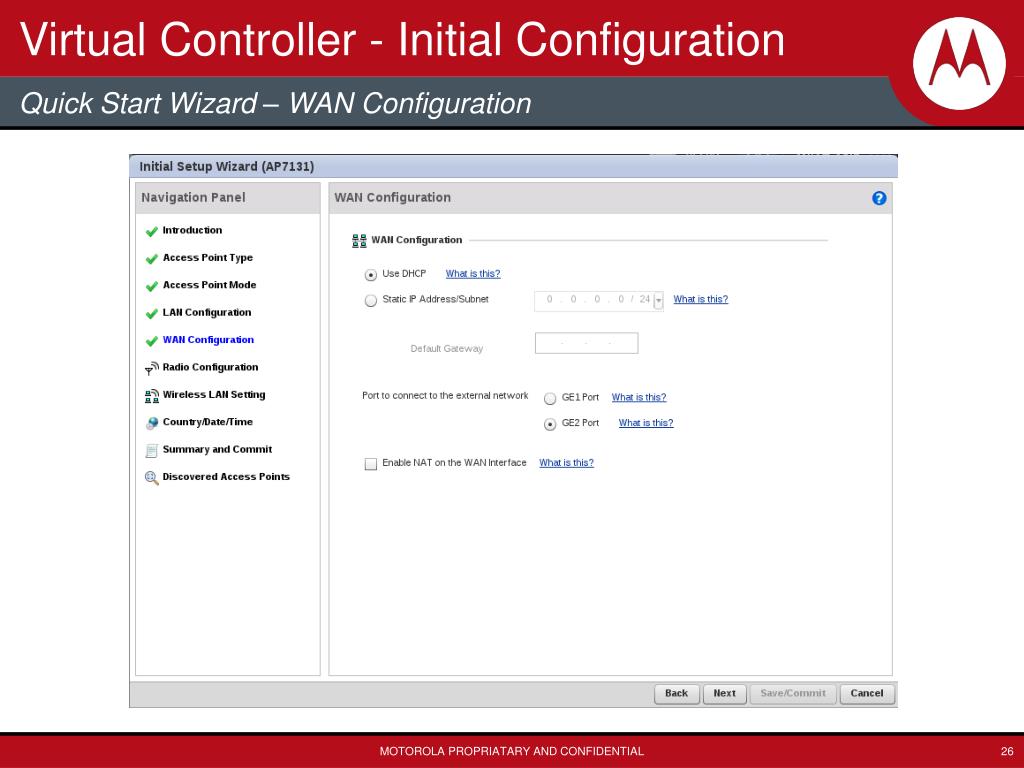Click the 'Port to connect to the external network' label
The height and width of the screenshot is (768, 1024).
point(445,396)
